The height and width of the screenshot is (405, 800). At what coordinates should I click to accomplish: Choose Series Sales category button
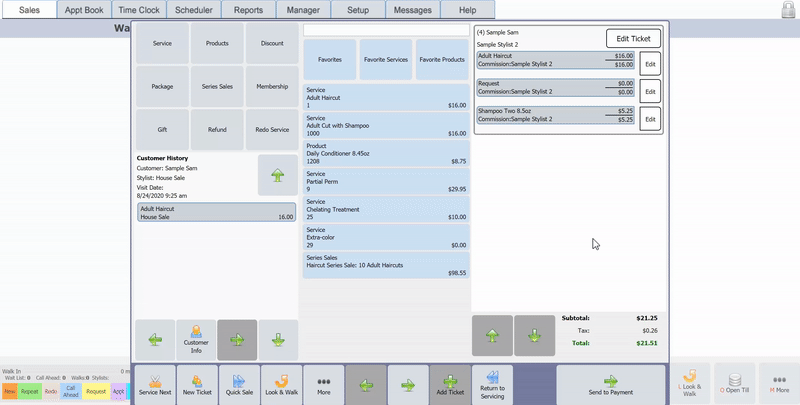tap(217, 87)
